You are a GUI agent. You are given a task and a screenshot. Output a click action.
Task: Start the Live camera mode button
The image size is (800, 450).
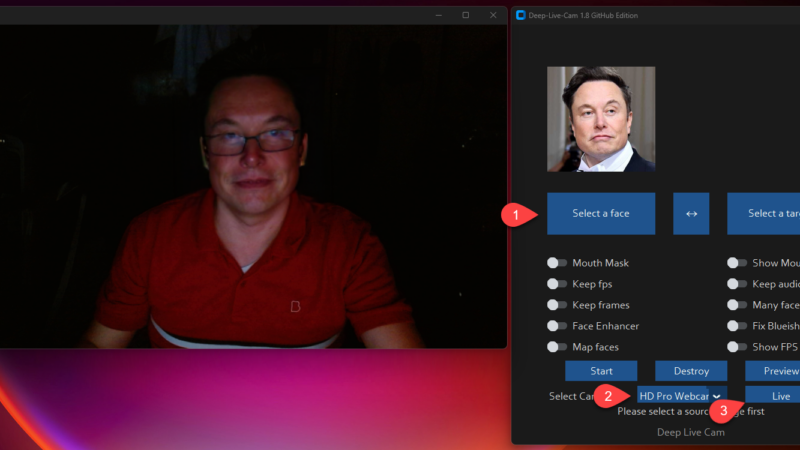(776, 396)
